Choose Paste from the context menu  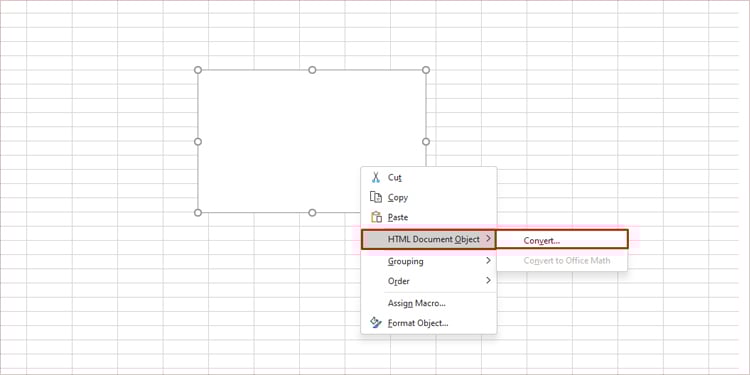click(x=429, y=218)
